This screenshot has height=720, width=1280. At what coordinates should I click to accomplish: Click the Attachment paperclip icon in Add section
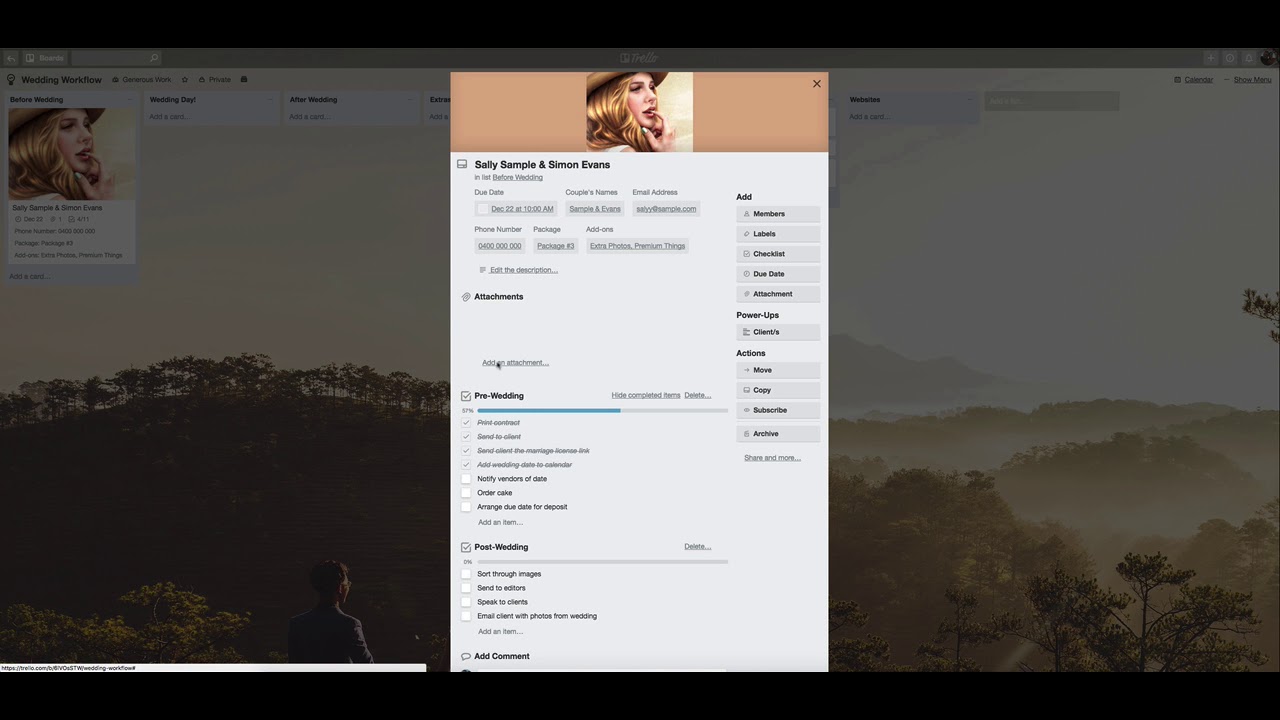point(746,294)
